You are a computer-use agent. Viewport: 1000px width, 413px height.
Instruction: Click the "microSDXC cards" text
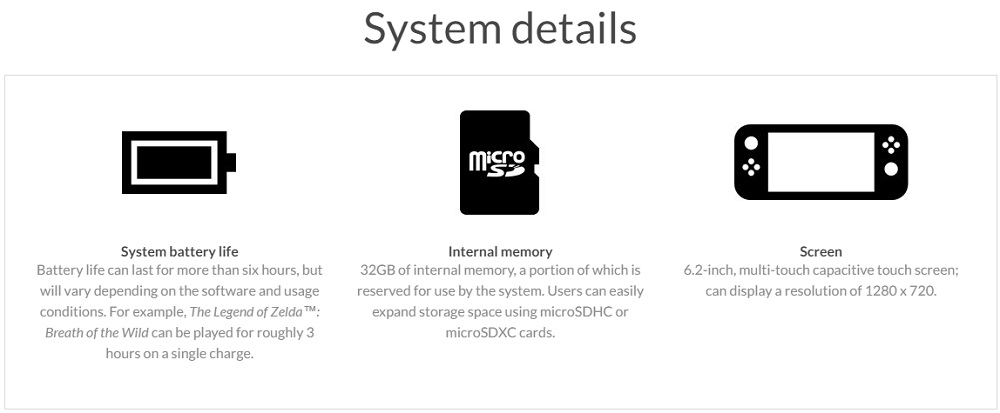coord(500,333)
